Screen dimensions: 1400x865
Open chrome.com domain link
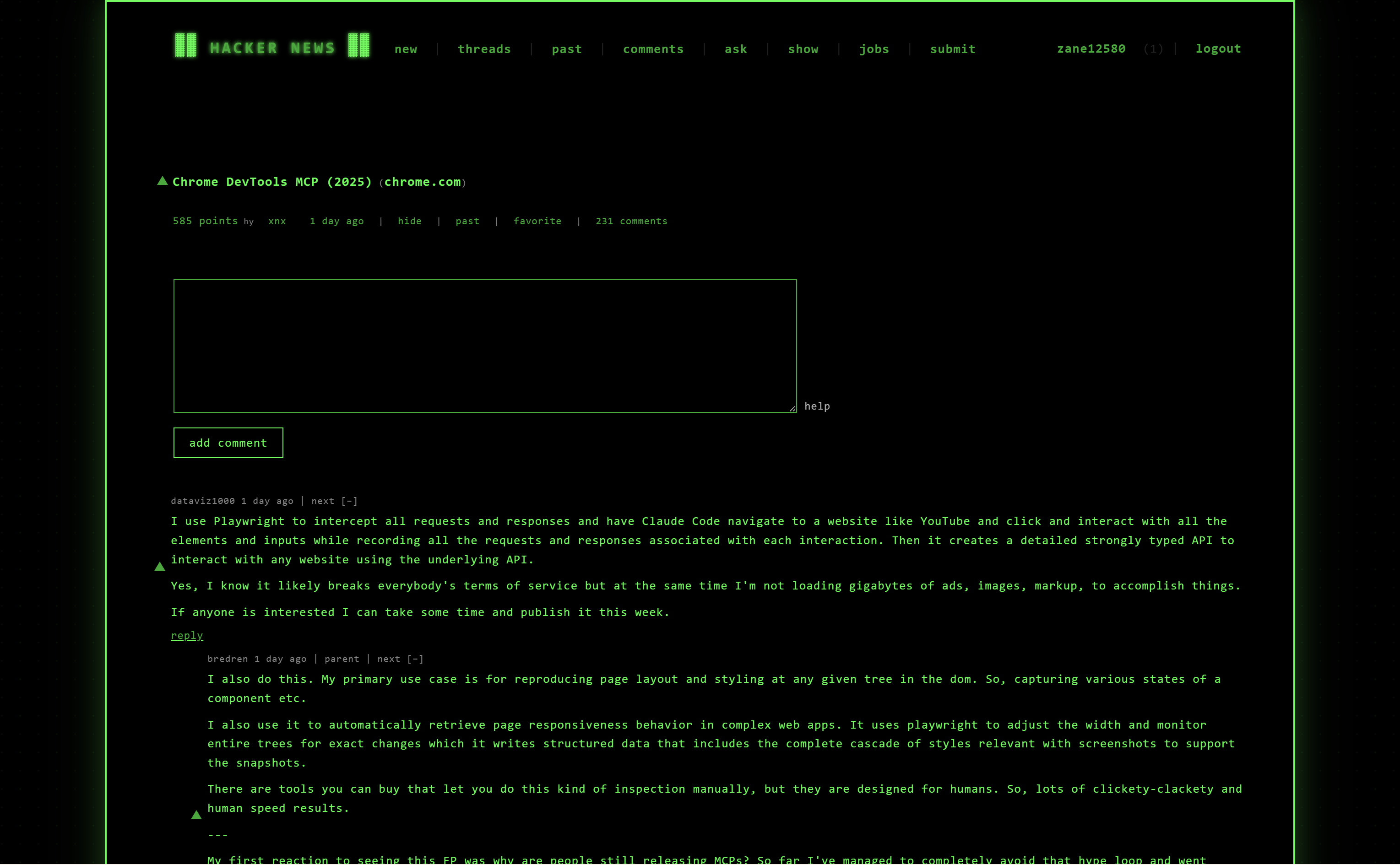tap(422, 182)
